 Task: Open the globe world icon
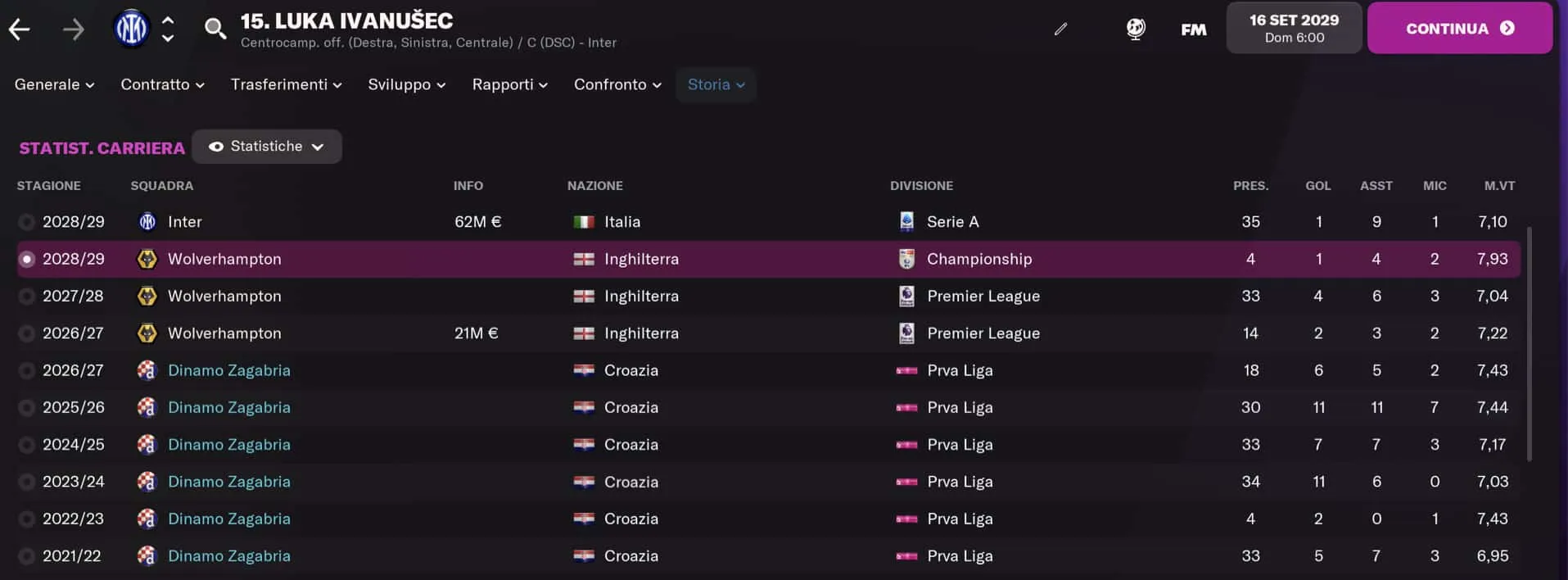[x=1136, y=29]
